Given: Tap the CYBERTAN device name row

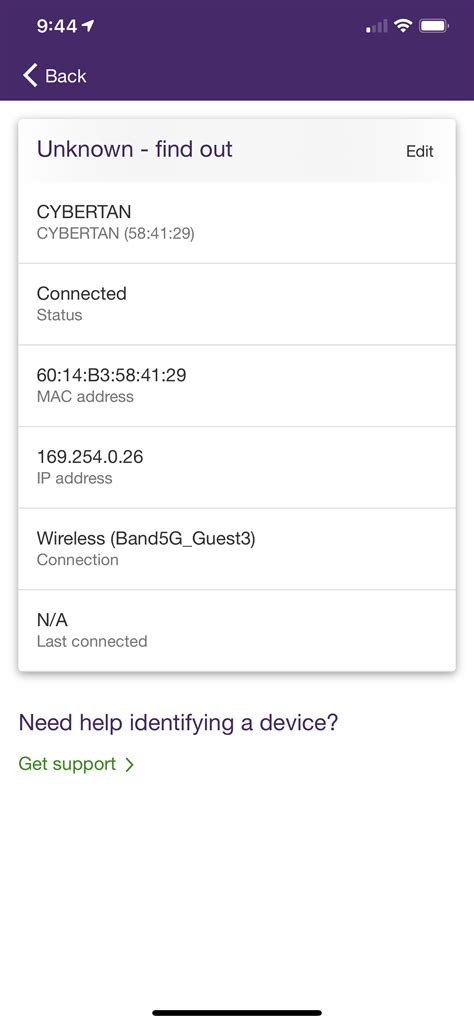Looking at the screenshot, I should click(237, 222).
